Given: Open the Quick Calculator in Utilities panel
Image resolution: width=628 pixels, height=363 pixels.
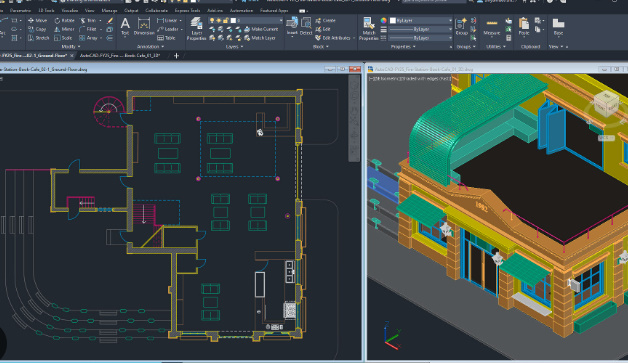Looking at the screenshot, I should (509, 38).
